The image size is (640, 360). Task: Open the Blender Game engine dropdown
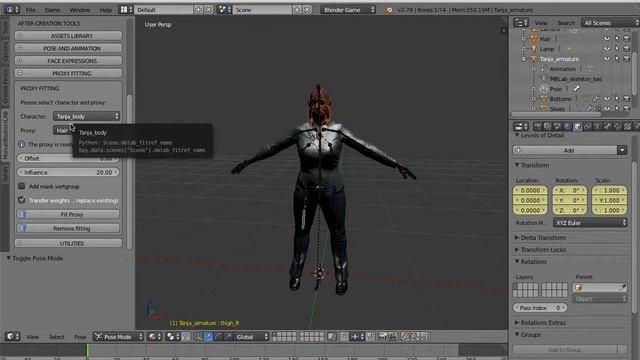point(348,9)
